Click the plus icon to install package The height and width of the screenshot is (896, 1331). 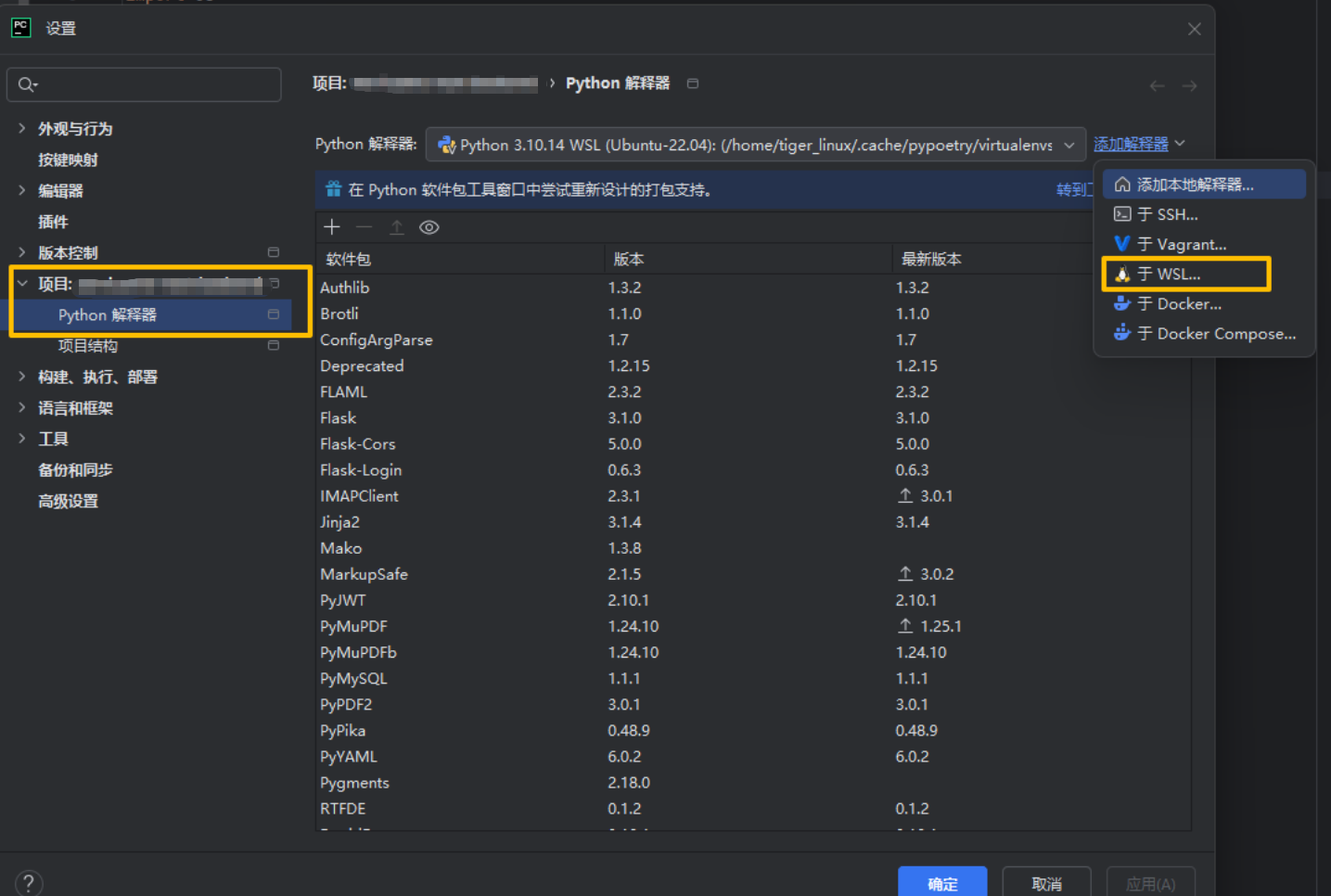pyautogui.click(x=332, y=227)
